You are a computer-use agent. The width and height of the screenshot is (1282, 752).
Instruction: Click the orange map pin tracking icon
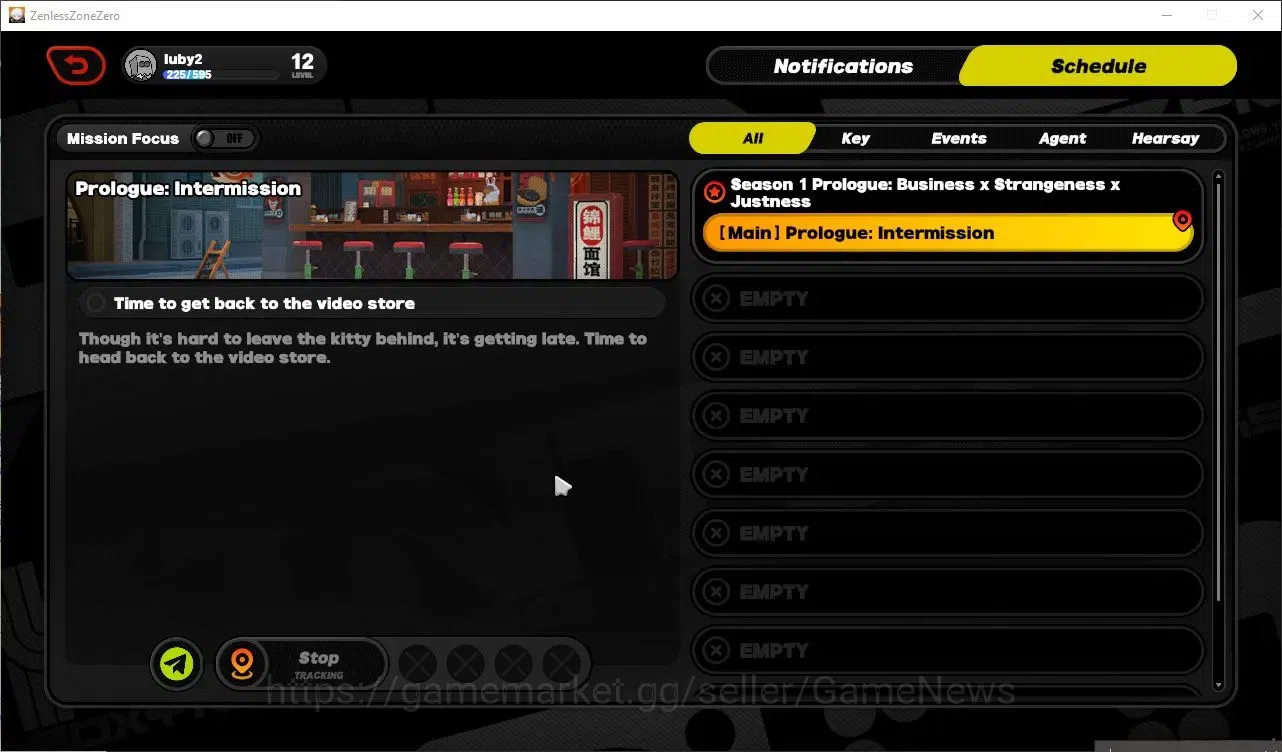click(x=243, y=664)
